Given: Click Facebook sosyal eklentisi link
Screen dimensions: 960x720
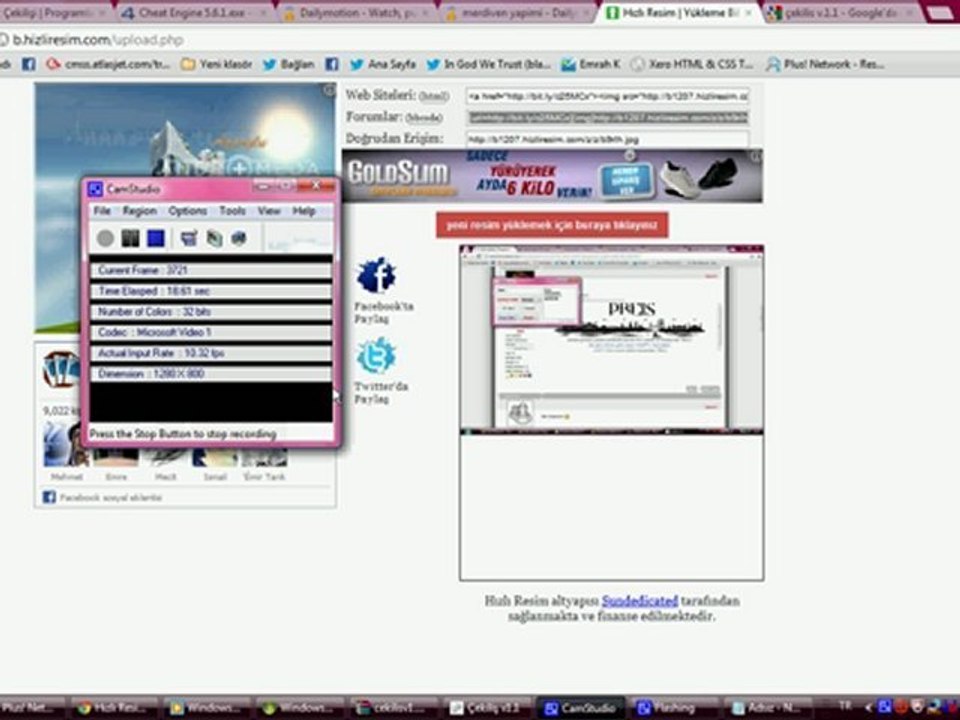Looking at the screenshot, I should [x=111, y=498].
